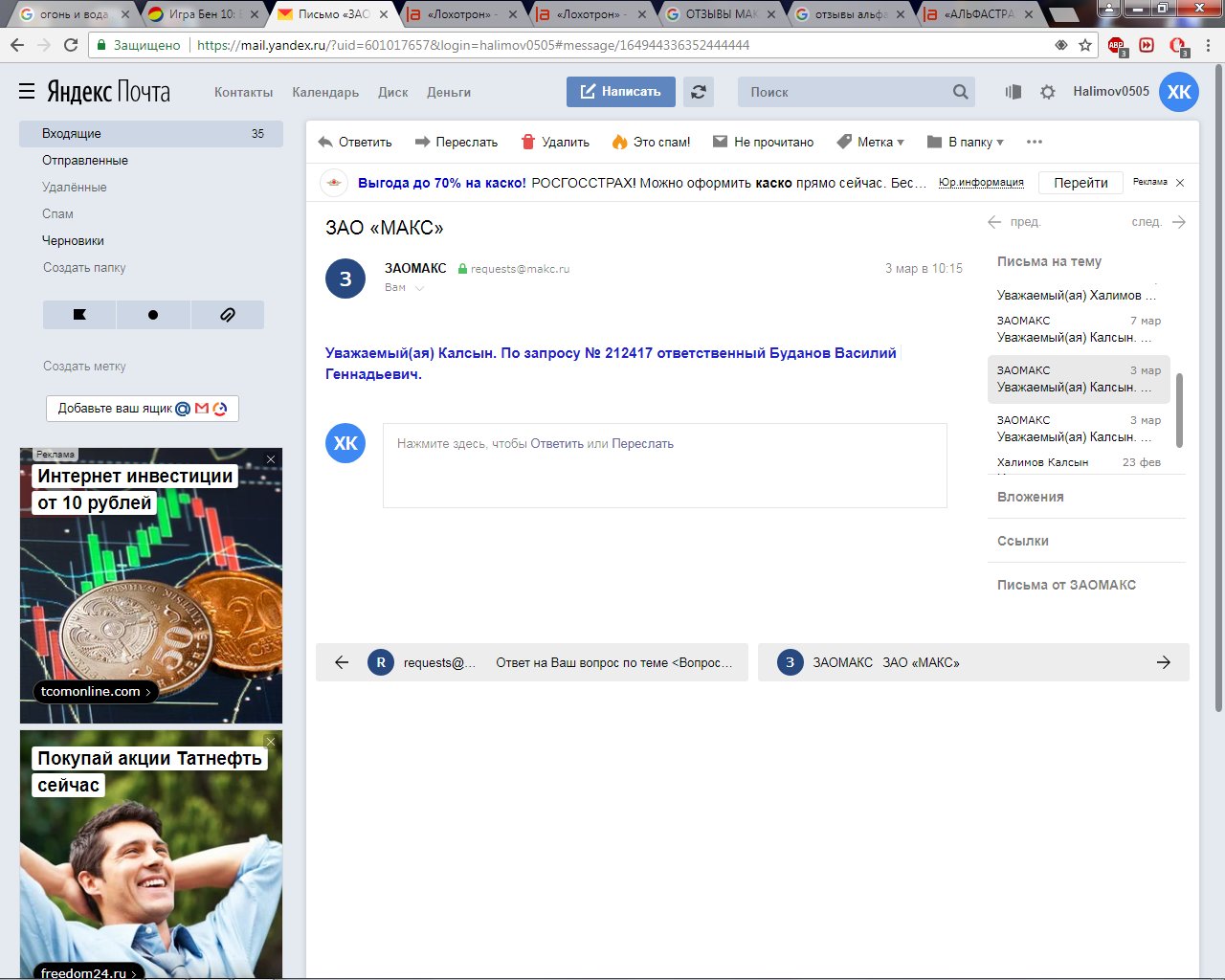The height and width of the screenshot is (980, 1225).
Task: Open the Метка dropdown
Action: (x=870, y=142)
